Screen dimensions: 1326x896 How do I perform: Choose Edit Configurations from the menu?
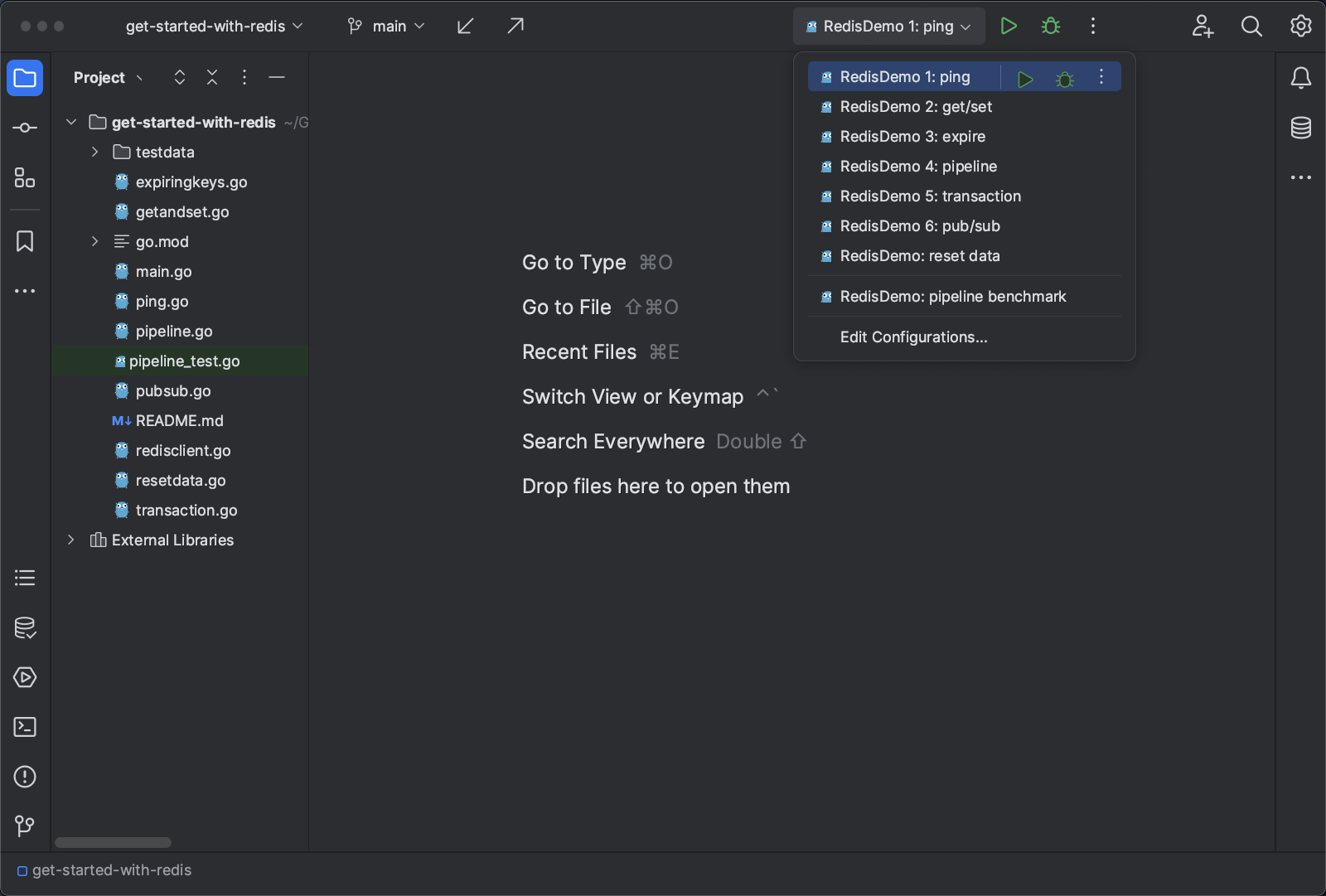[x=913, y=337]
